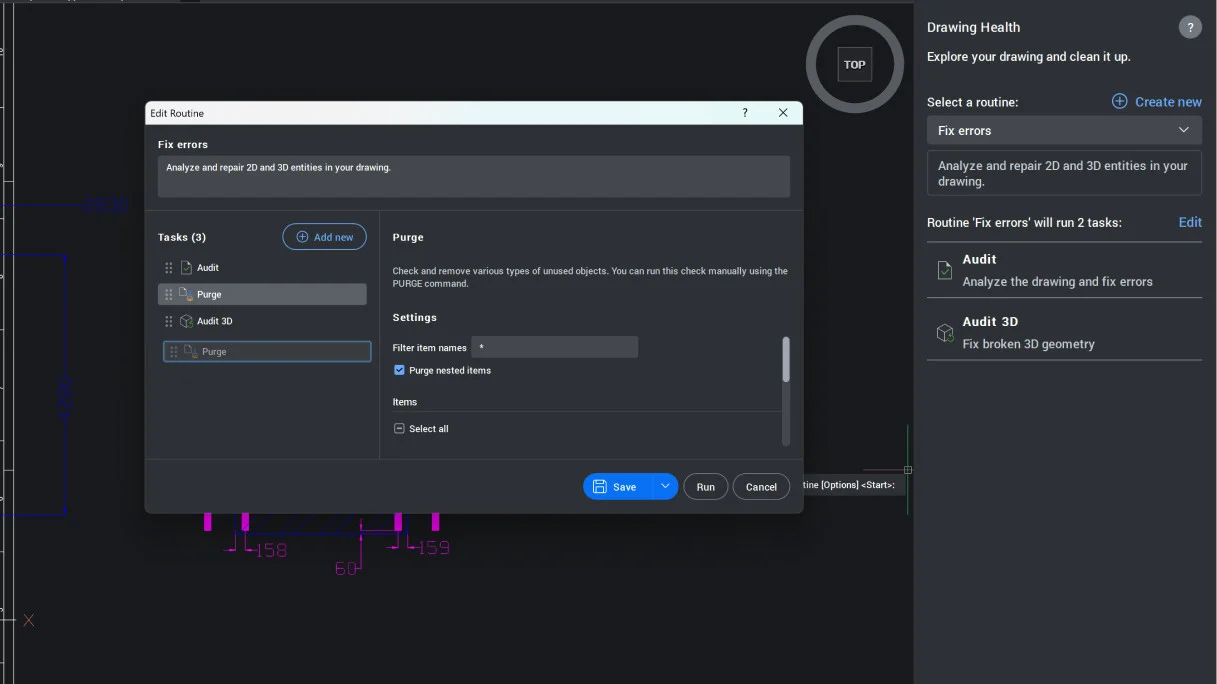Click the 158 dimension text in drawing

click(x=271, y=550)
